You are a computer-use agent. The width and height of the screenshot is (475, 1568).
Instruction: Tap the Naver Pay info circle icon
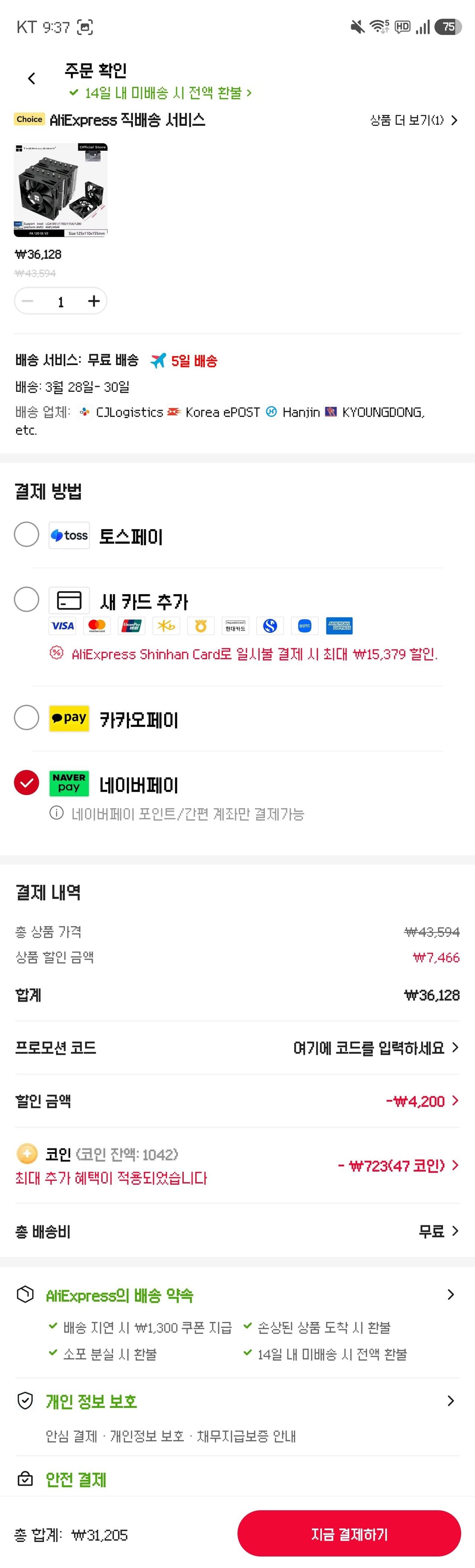[56, 813]
